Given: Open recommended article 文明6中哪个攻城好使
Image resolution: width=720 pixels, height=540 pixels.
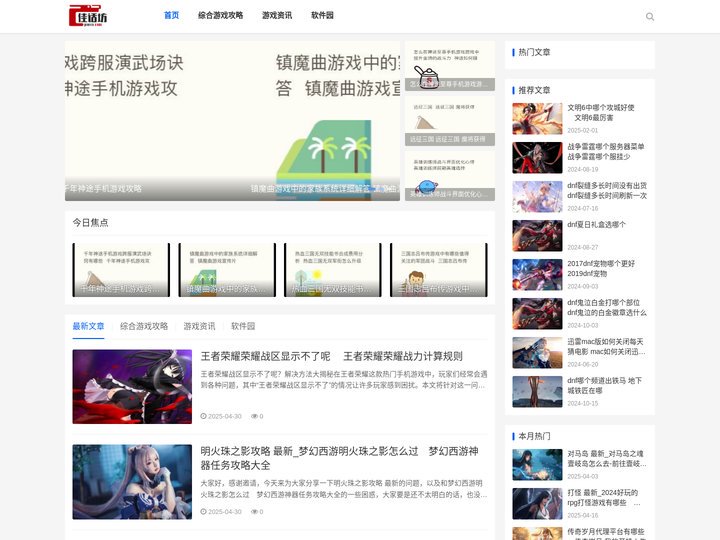Looking at the screenshot, I should coord(601,112).
